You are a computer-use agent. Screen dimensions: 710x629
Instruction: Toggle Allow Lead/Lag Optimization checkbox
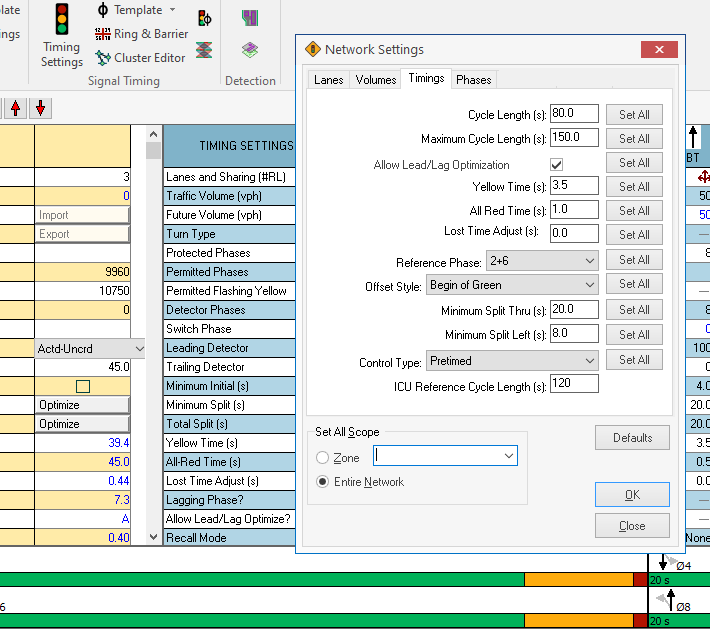tap(557, 164)
